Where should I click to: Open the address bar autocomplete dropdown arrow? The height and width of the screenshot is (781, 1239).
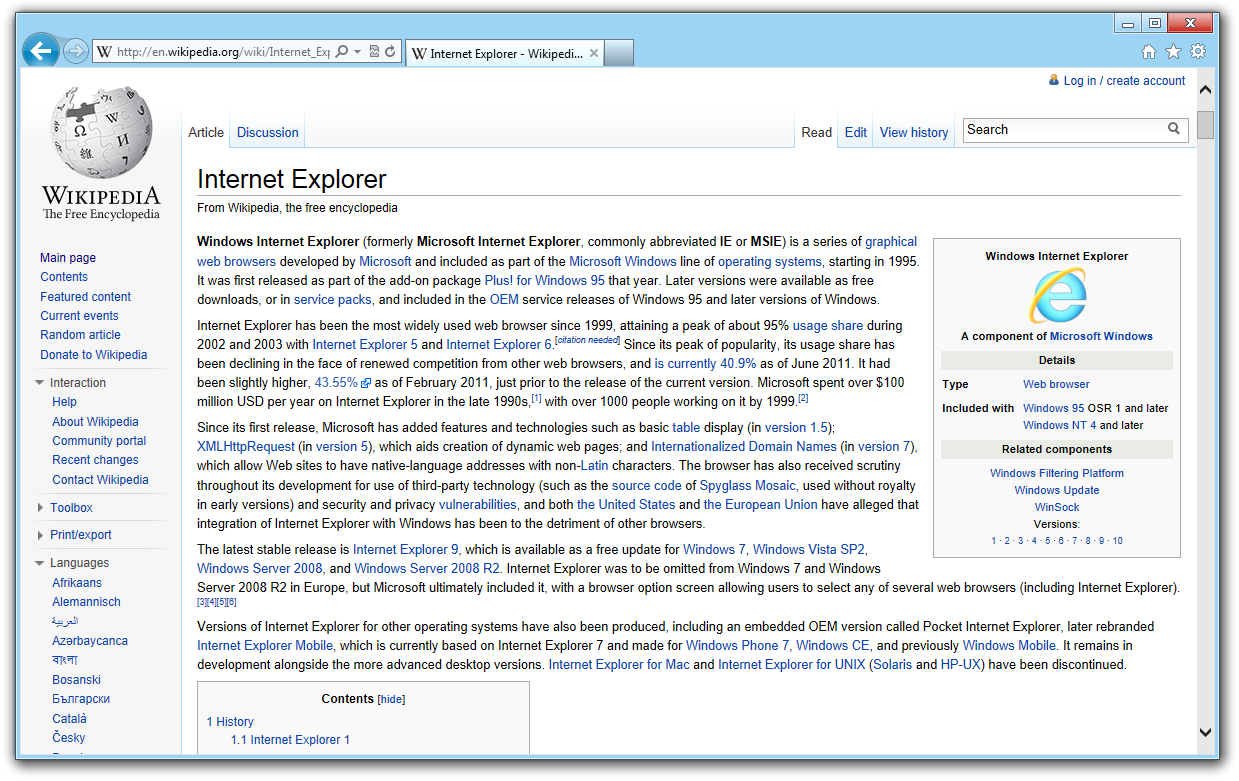tap(357, 52)
